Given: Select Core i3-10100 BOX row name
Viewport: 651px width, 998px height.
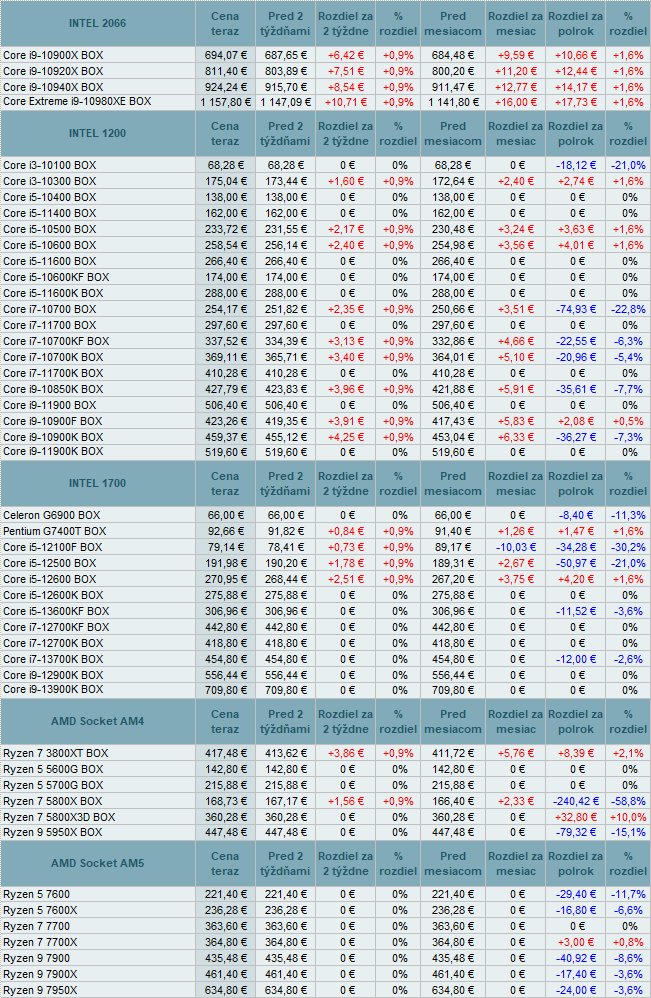Looking at the screenshot, I should (50, 165).
